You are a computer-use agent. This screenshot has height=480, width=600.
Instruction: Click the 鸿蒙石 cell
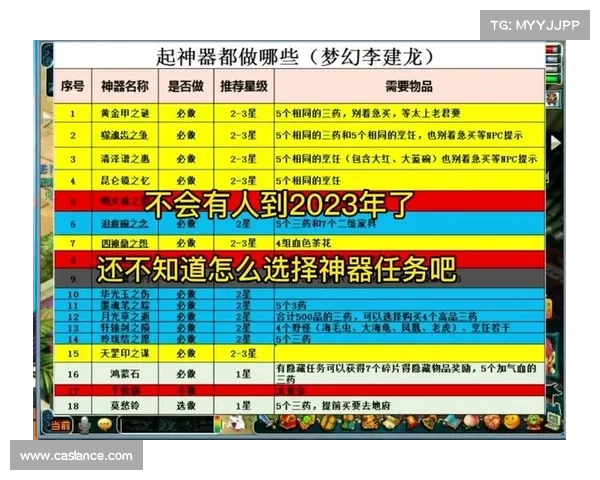125,374
